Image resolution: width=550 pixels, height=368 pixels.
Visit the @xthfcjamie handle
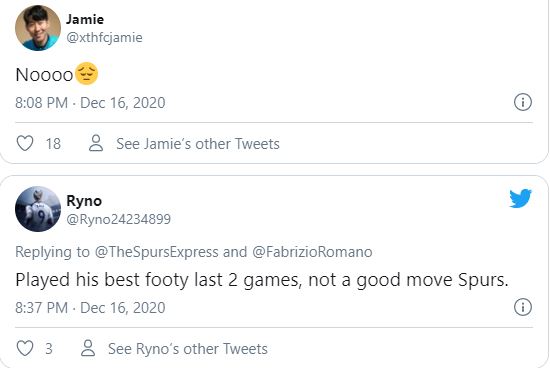(x=104, y=38)
